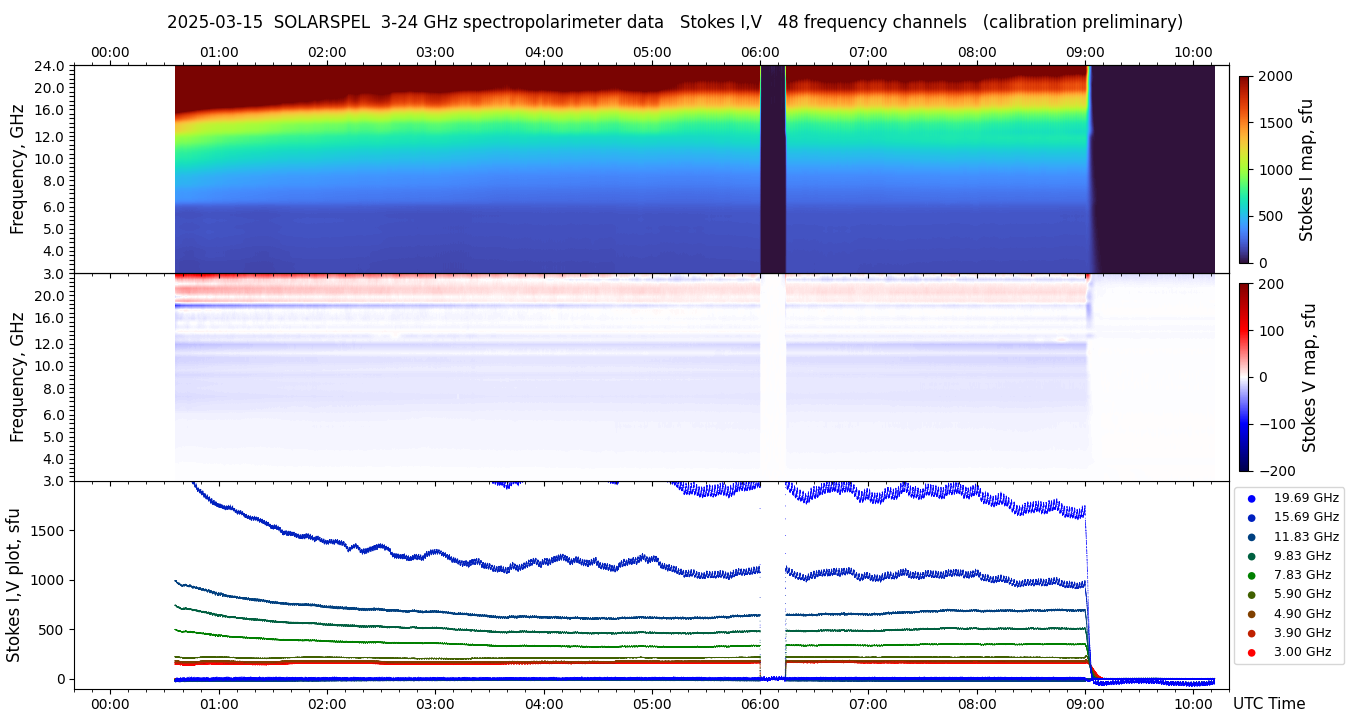Click the 09:00 tick label on top axis
1350x725 pixels.
click(1085, 52)
